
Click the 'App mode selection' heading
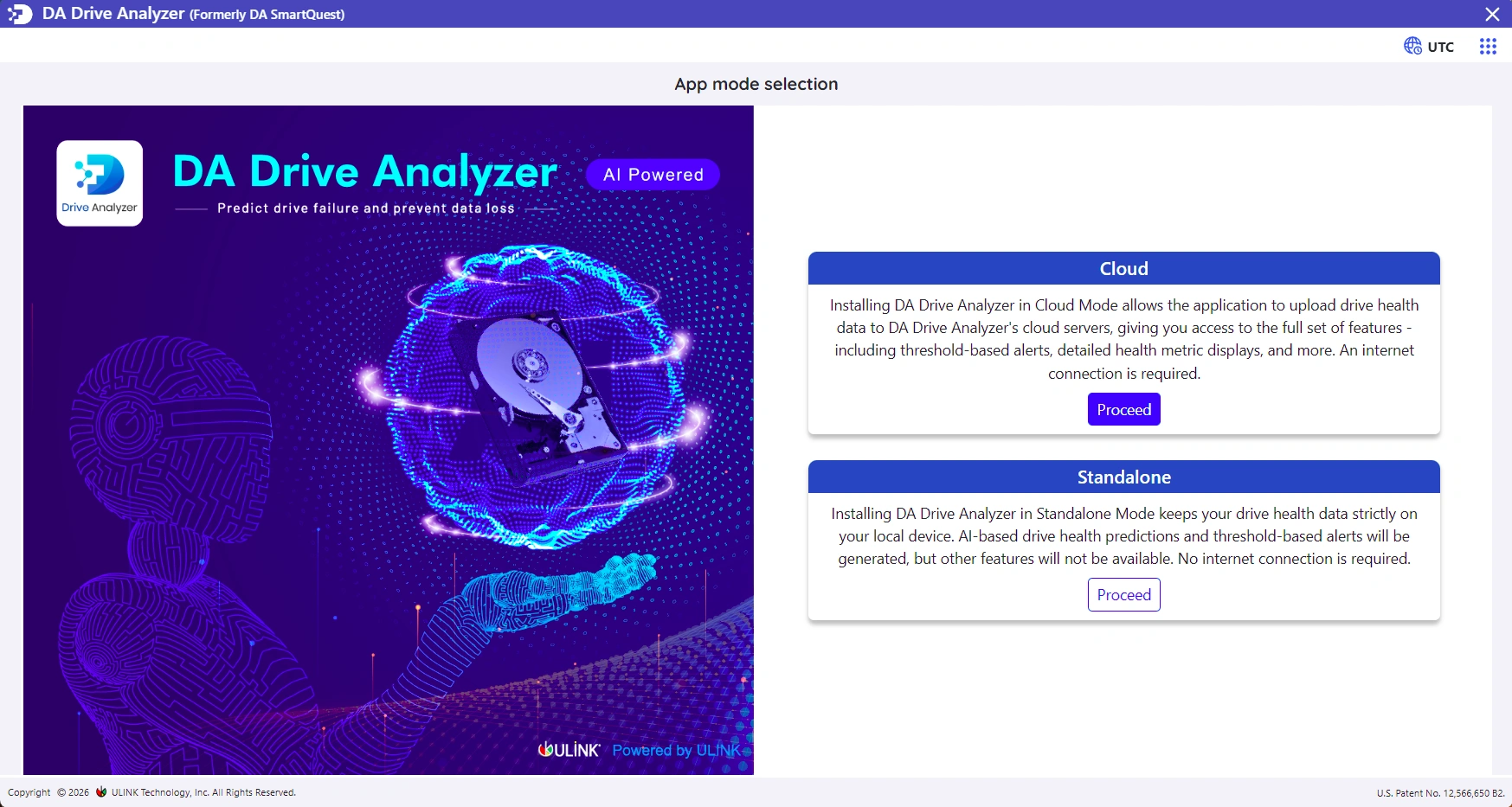[756, 84]
